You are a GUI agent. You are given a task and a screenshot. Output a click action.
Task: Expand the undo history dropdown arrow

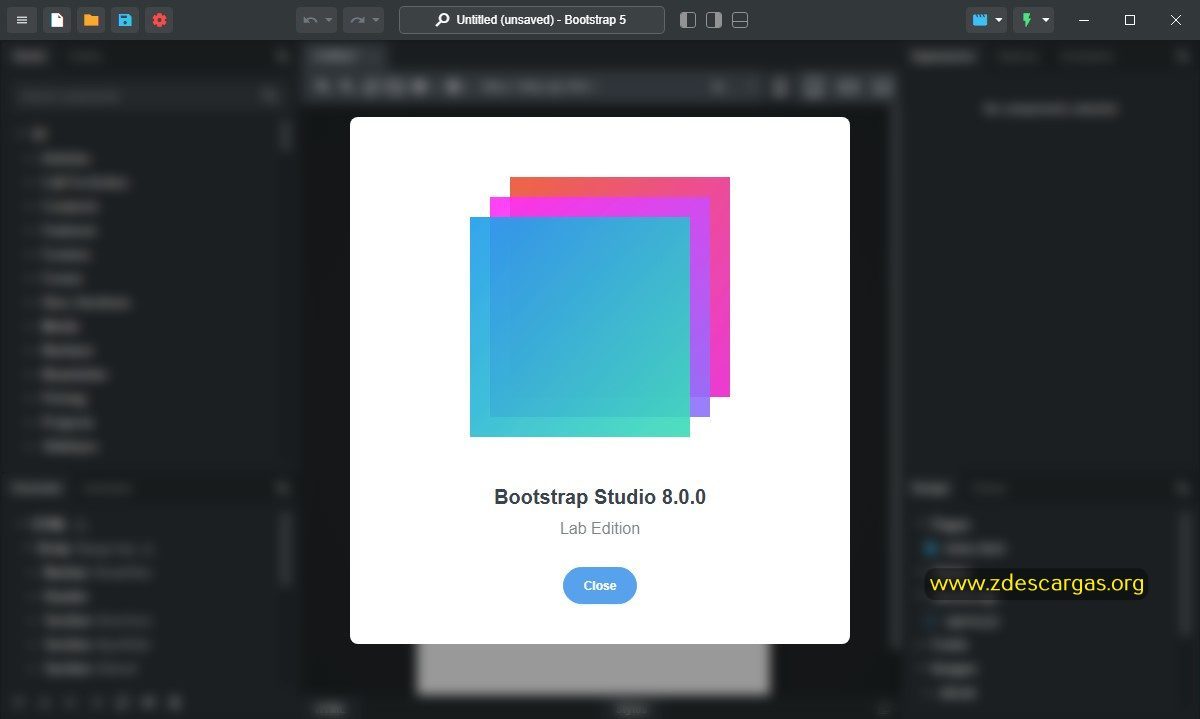click(x=329, y=20)
